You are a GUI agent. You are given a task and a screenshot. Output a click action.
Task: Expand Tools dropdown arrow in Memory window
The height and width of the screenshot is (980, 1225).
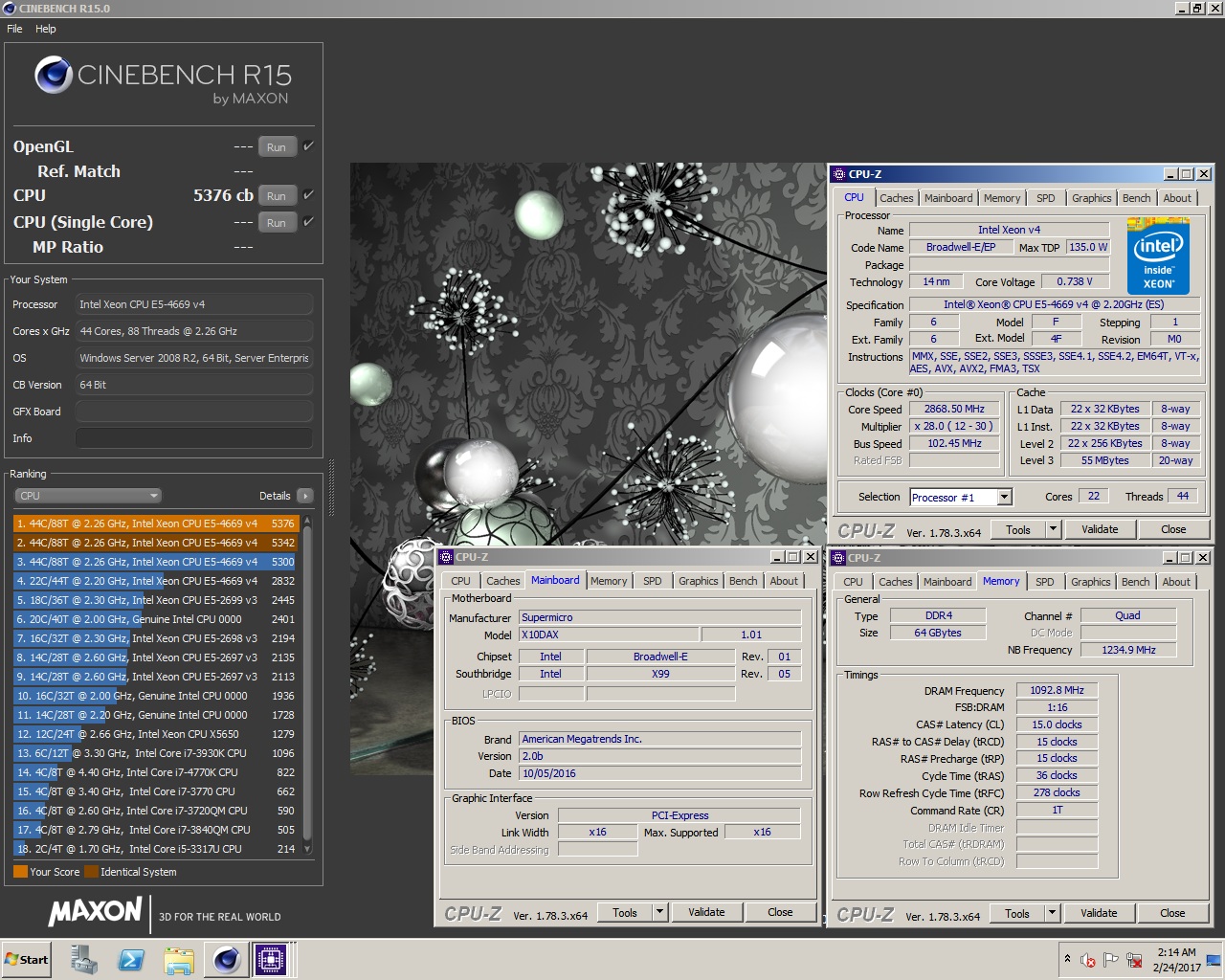(x=1052, y=913)
